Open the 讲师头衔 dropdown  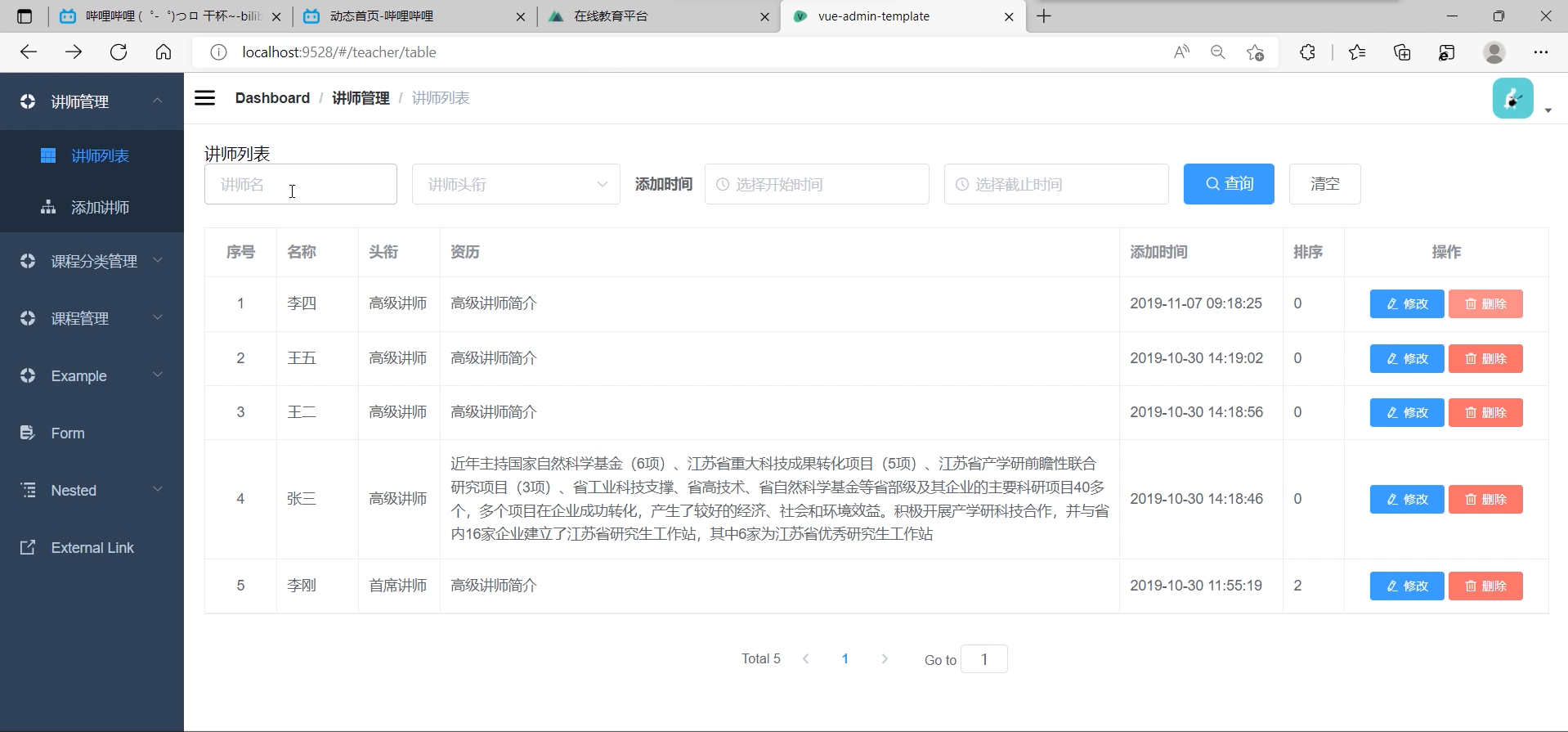pyautogui.click(x=516, y=184)
